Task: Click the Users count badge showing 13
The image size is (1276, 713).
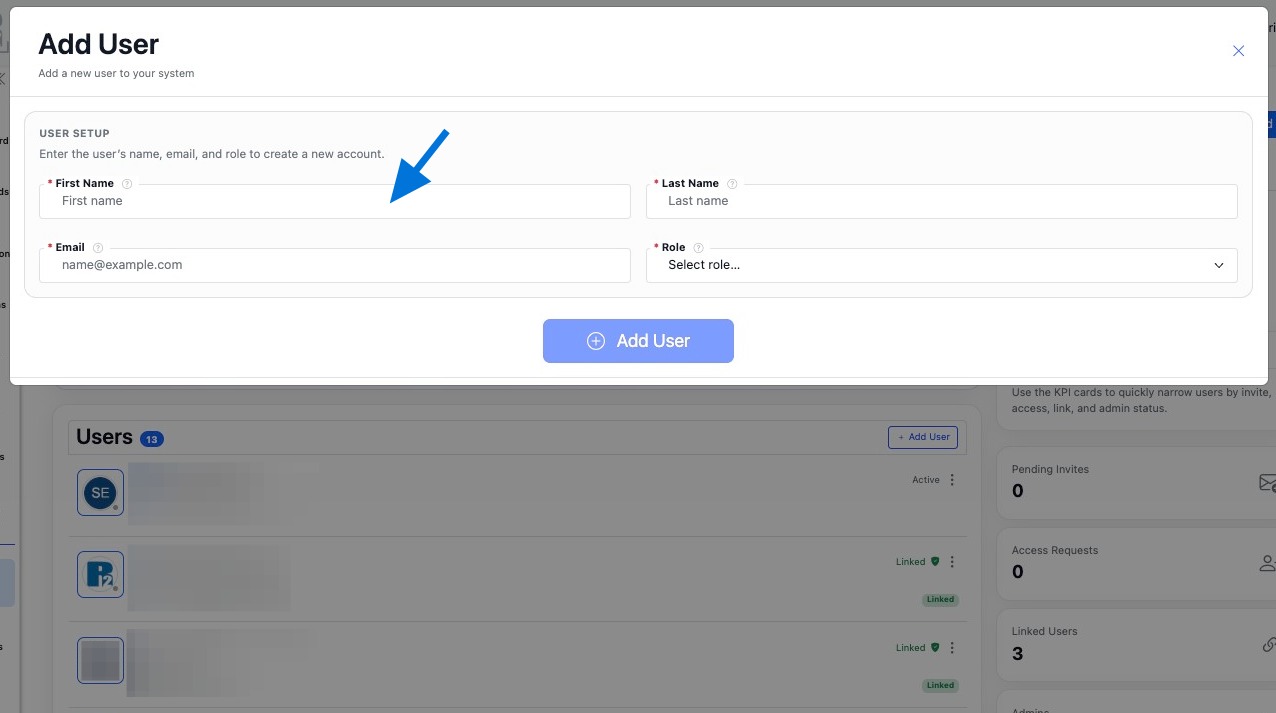Action: point(152,439)
